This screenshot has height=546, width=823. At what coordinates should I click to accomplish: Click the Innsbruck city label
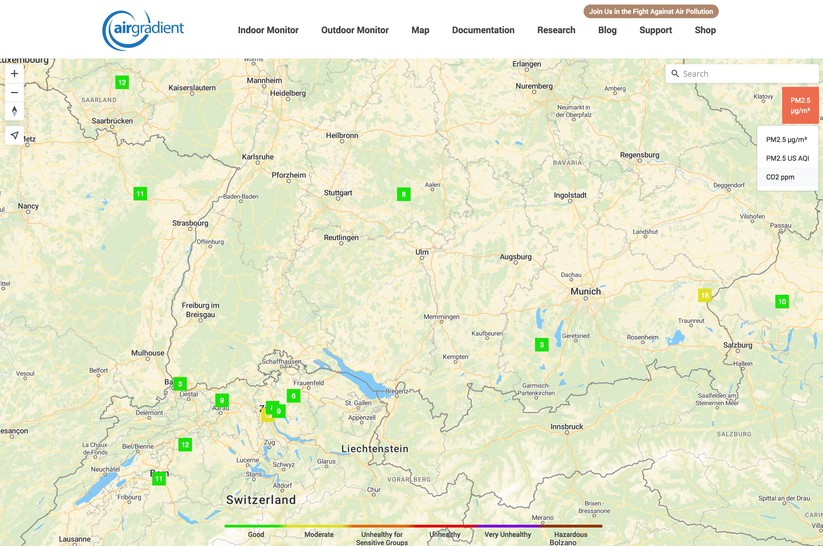coord(567,427)
